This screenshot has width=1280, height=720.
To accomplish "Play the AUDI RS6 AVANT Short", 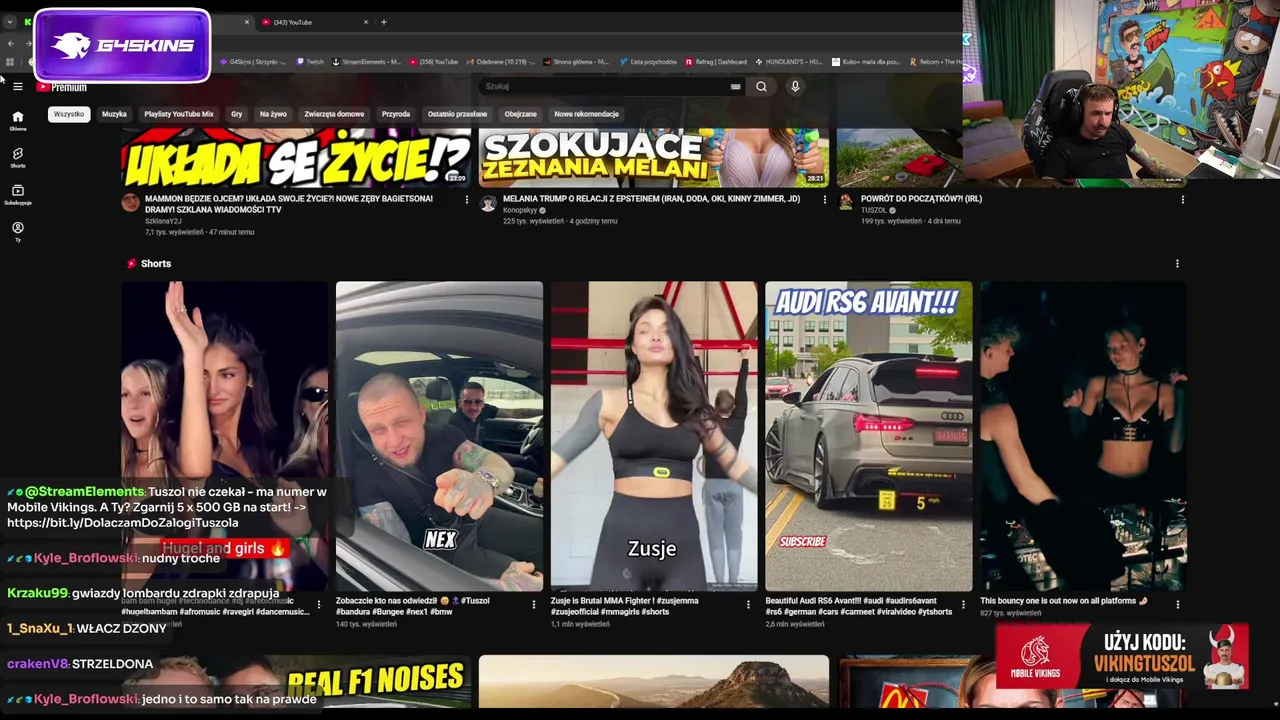I will pos(869,436).
